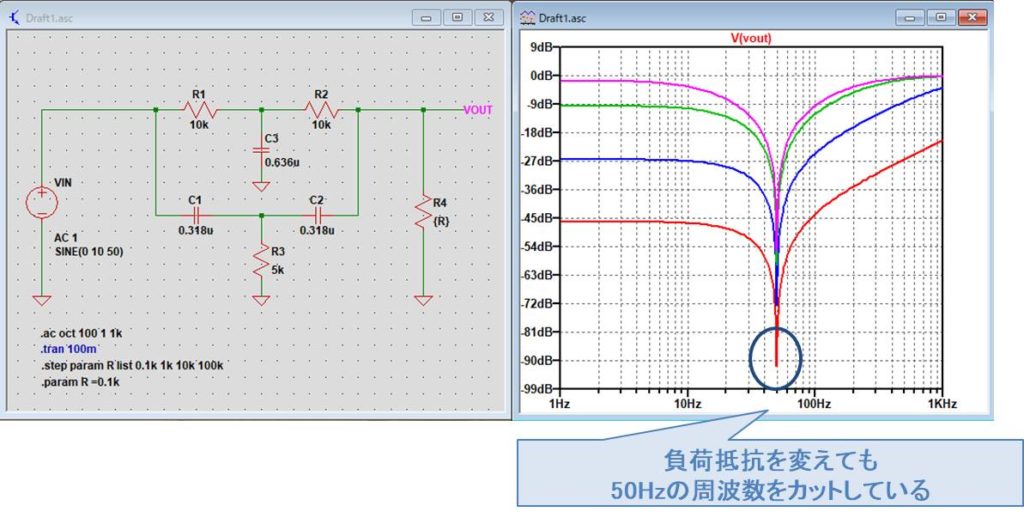Select resistor R1 symbol in schematic
The width and height of the screenshot is (1024, 518).
(x=200, y=110)
